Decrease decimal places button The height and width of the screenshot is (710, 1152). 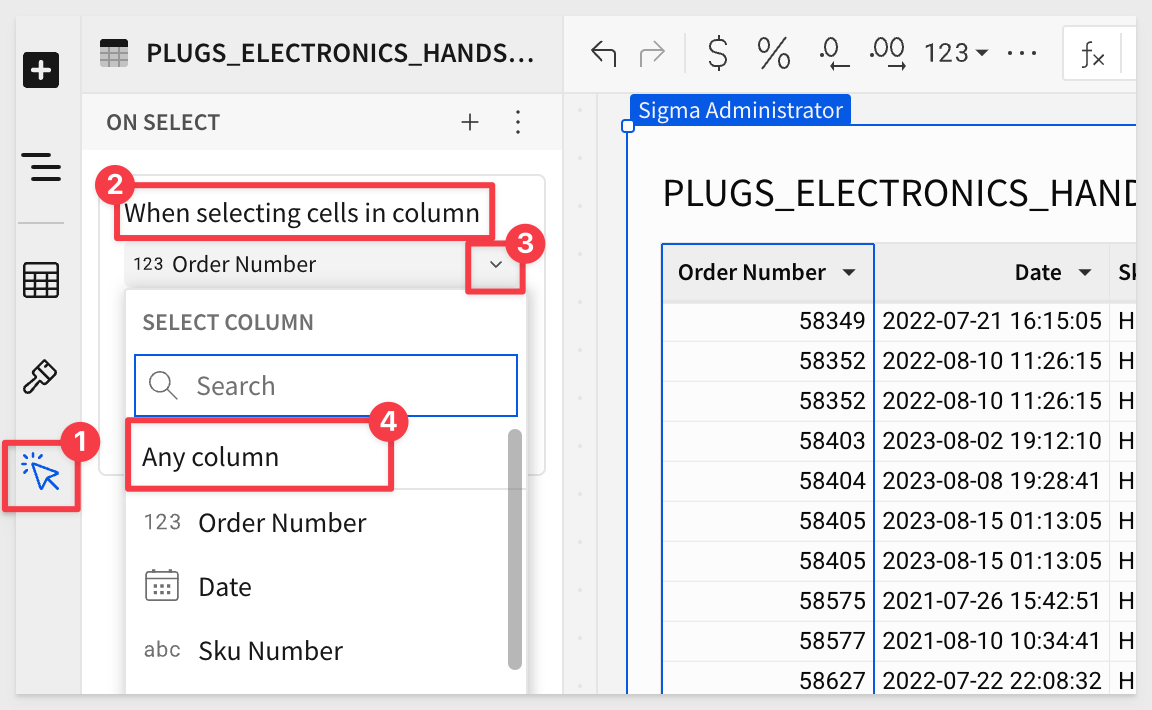click(x=833, y=53)
